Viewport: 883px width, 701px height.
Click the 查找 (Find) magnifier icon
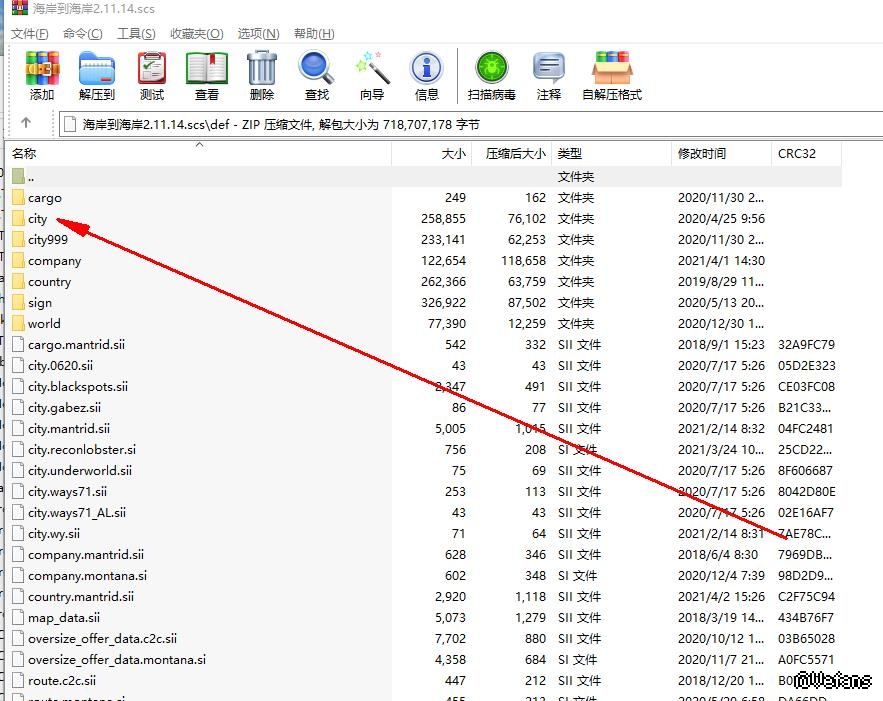pyautogui.click(x=316, y=76)
